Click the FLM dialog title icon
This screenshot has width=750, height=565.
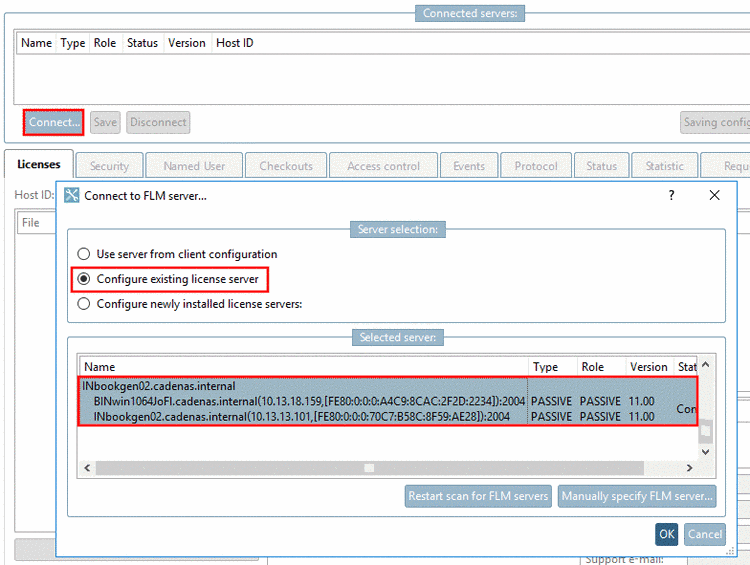pos(72,195)
